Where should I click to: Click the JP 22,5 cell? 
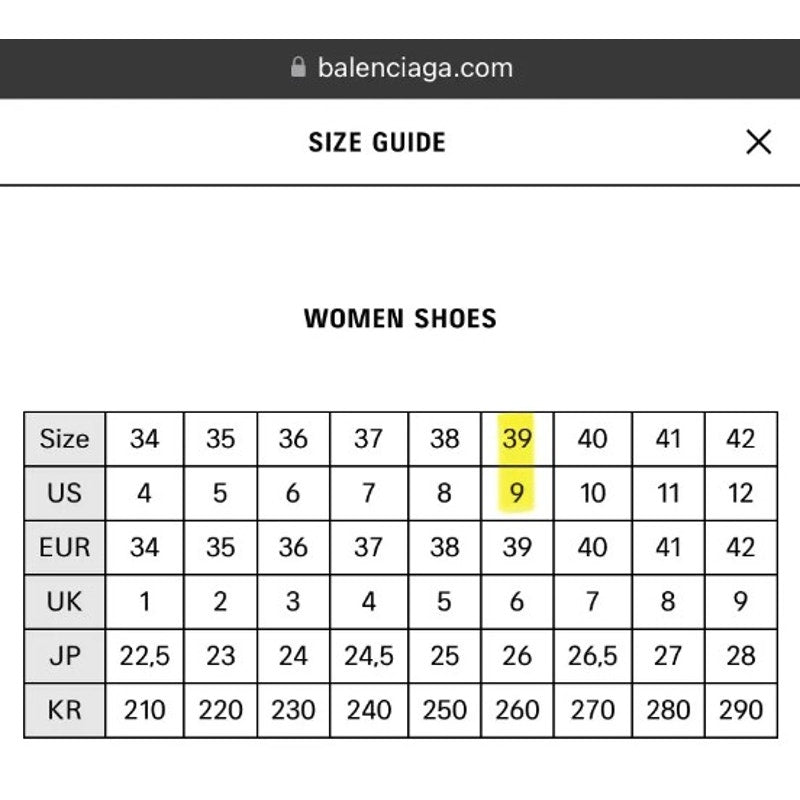point(144,656)
